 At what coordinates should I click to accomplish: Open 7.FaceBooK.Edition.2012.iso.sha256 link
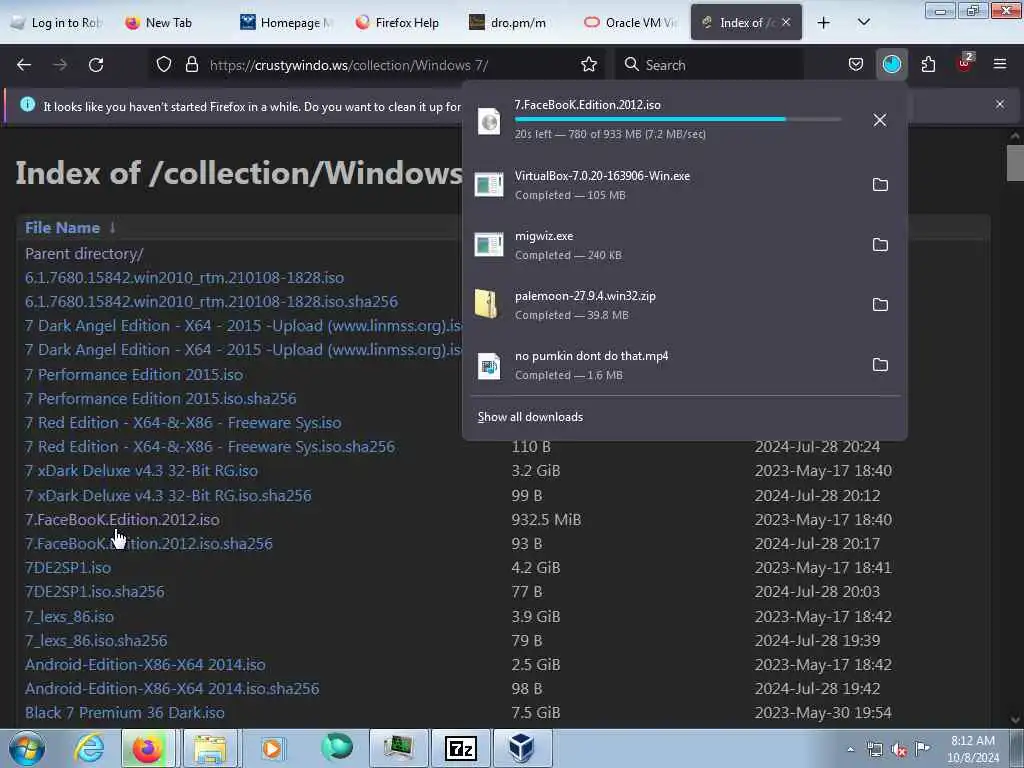(149, 543)
